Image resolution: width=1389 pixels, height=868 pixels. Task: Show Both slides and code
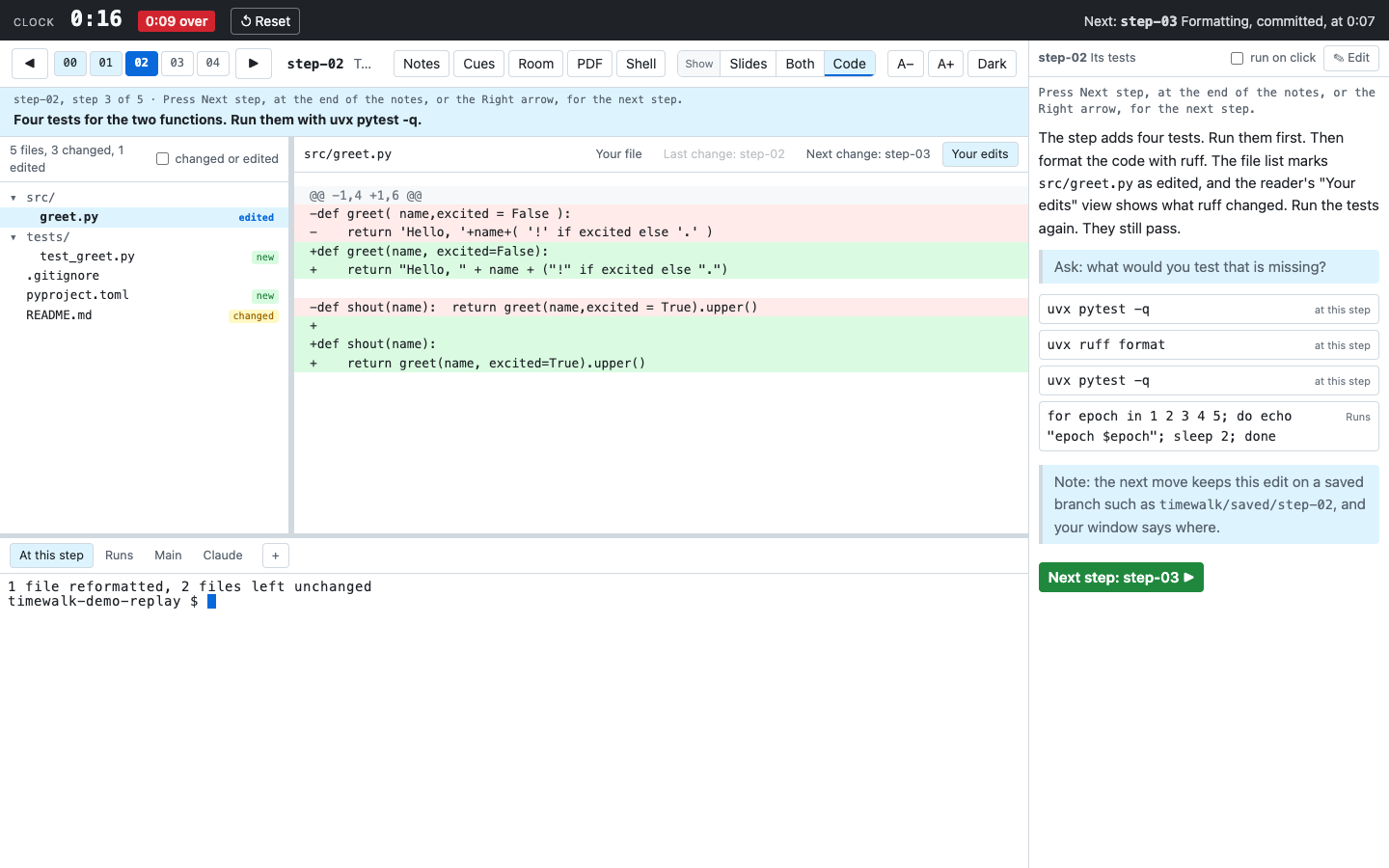(x=800, y=64)
